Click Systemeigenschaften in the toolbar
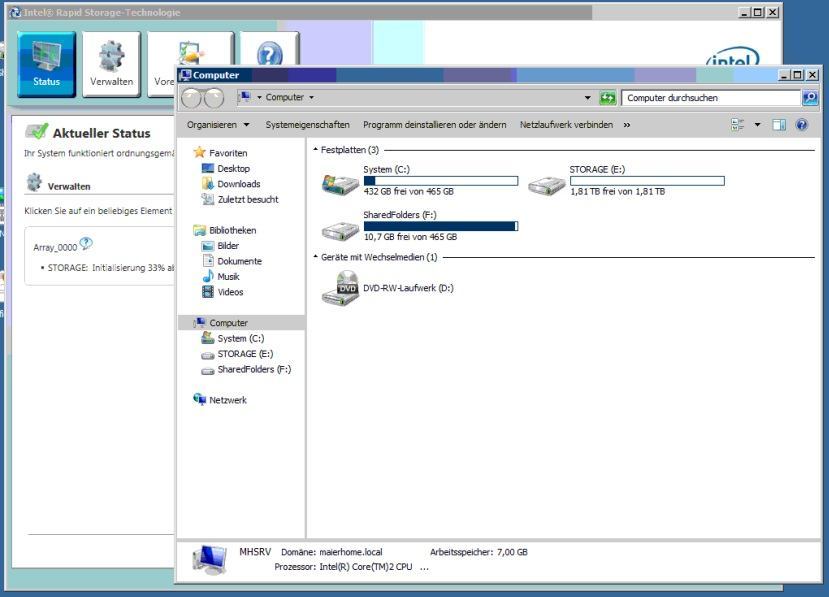Image resolution: width=829 pixels, height=597 pixels. [x=307, y=125]
